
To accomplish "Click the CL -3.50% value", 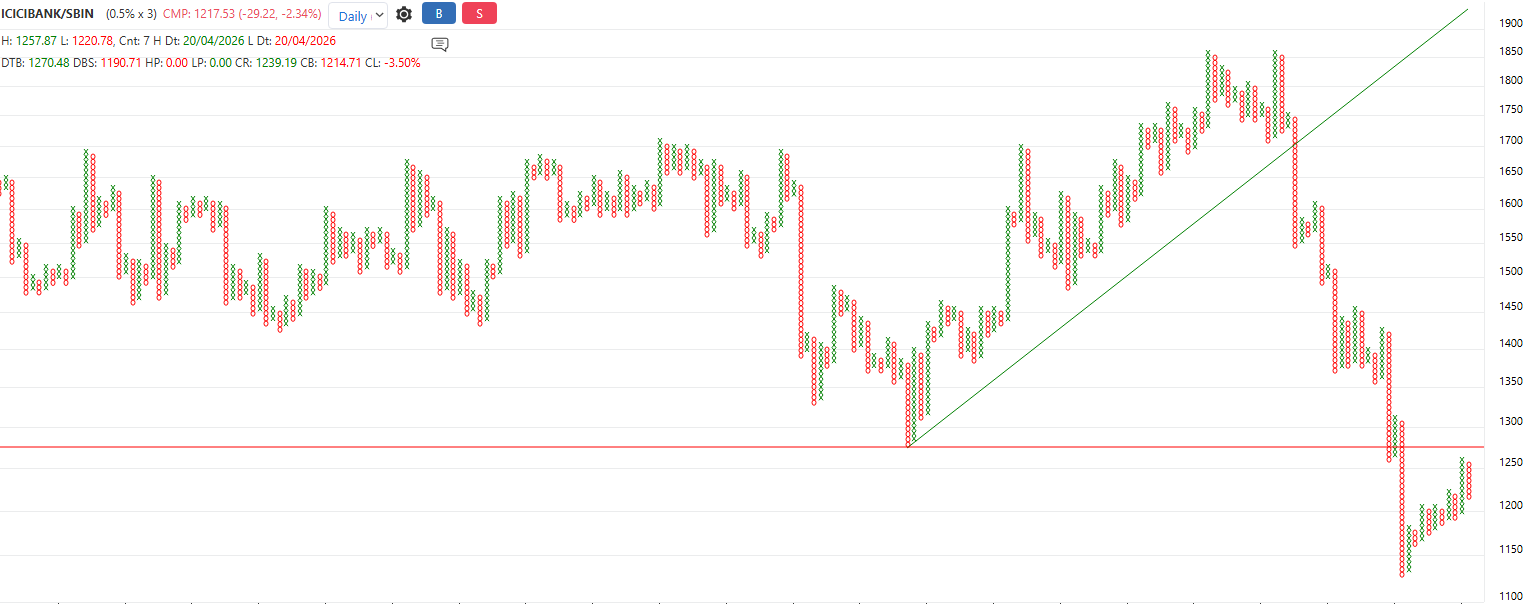I will pos(405,62).
